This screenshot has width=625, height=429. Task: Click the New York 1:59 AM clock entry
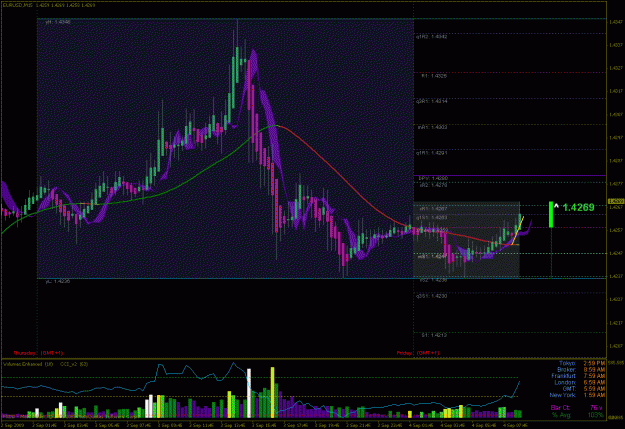coord(577,395)
